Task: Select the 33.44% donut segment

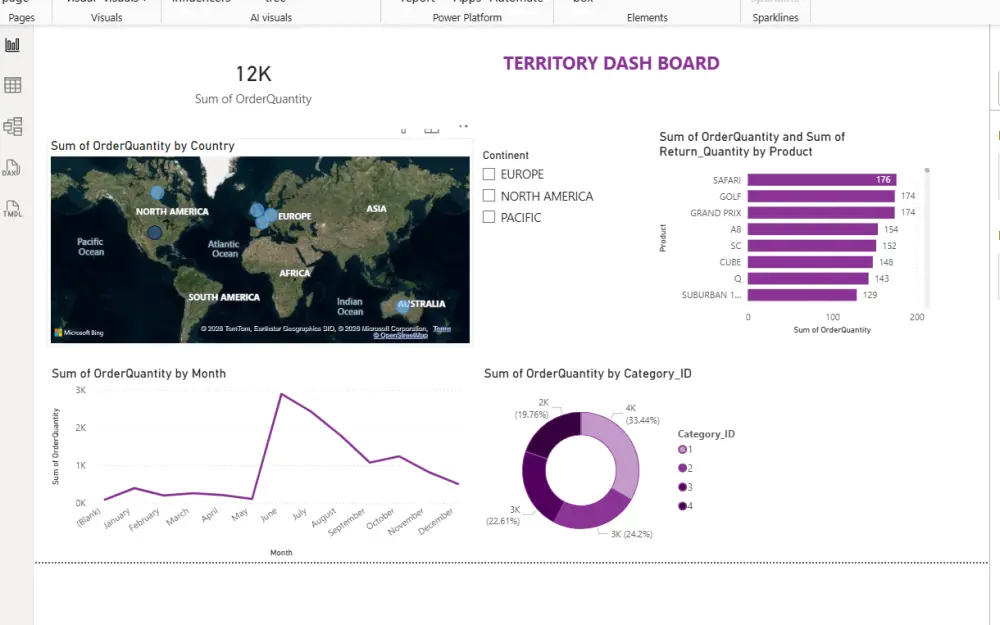Action: [619, 450]
